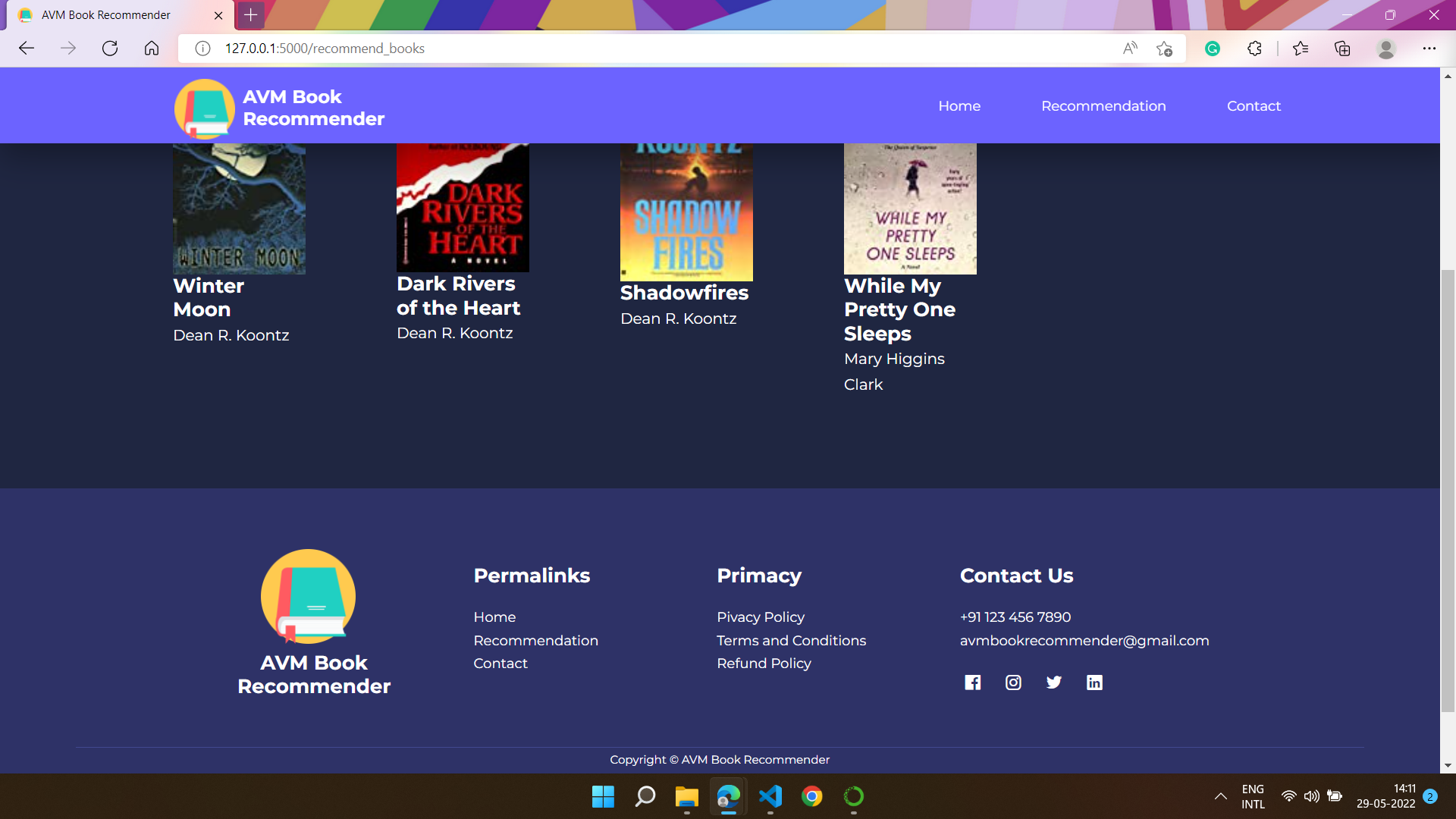Image resolution: width=1456 pixels, height=819 pixels.
Task: Open Recommendation in the top navbar
Action: pyautogui.click(x=1103, y=106)
